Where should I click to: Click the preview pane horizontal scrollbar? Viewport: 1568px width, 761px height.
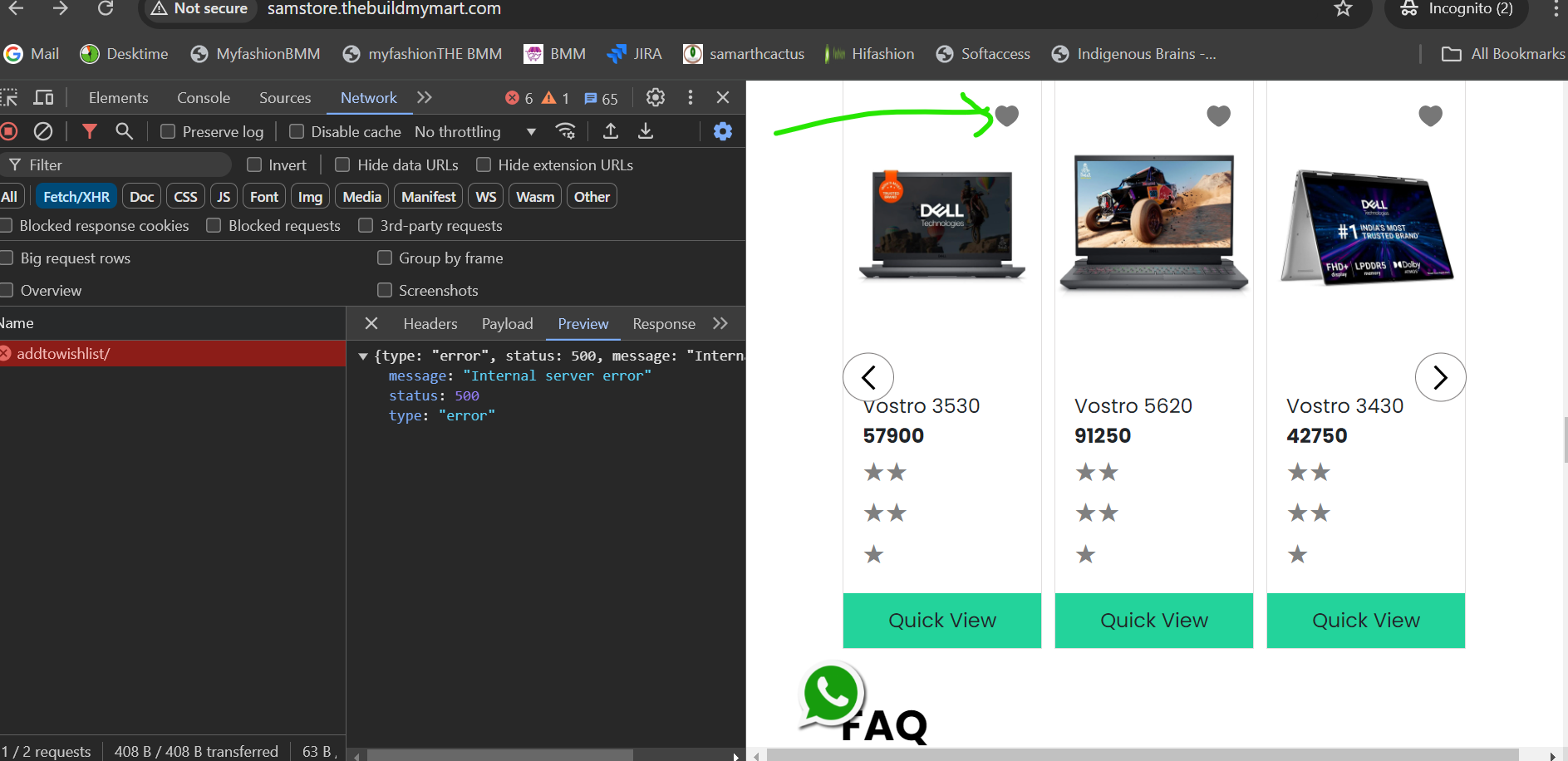[x=500, y=754]
